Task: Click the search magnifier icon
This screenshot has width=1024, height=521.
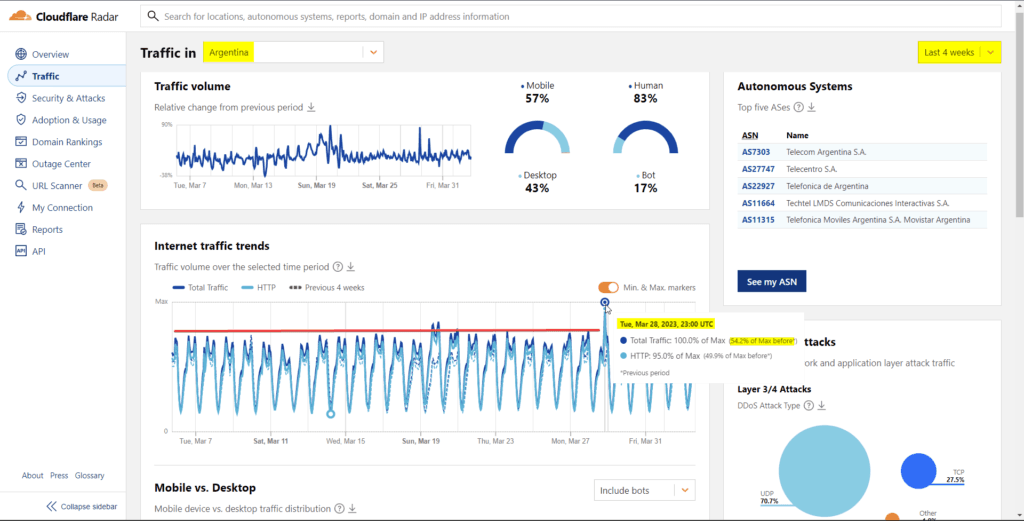Action: [152, 16]
